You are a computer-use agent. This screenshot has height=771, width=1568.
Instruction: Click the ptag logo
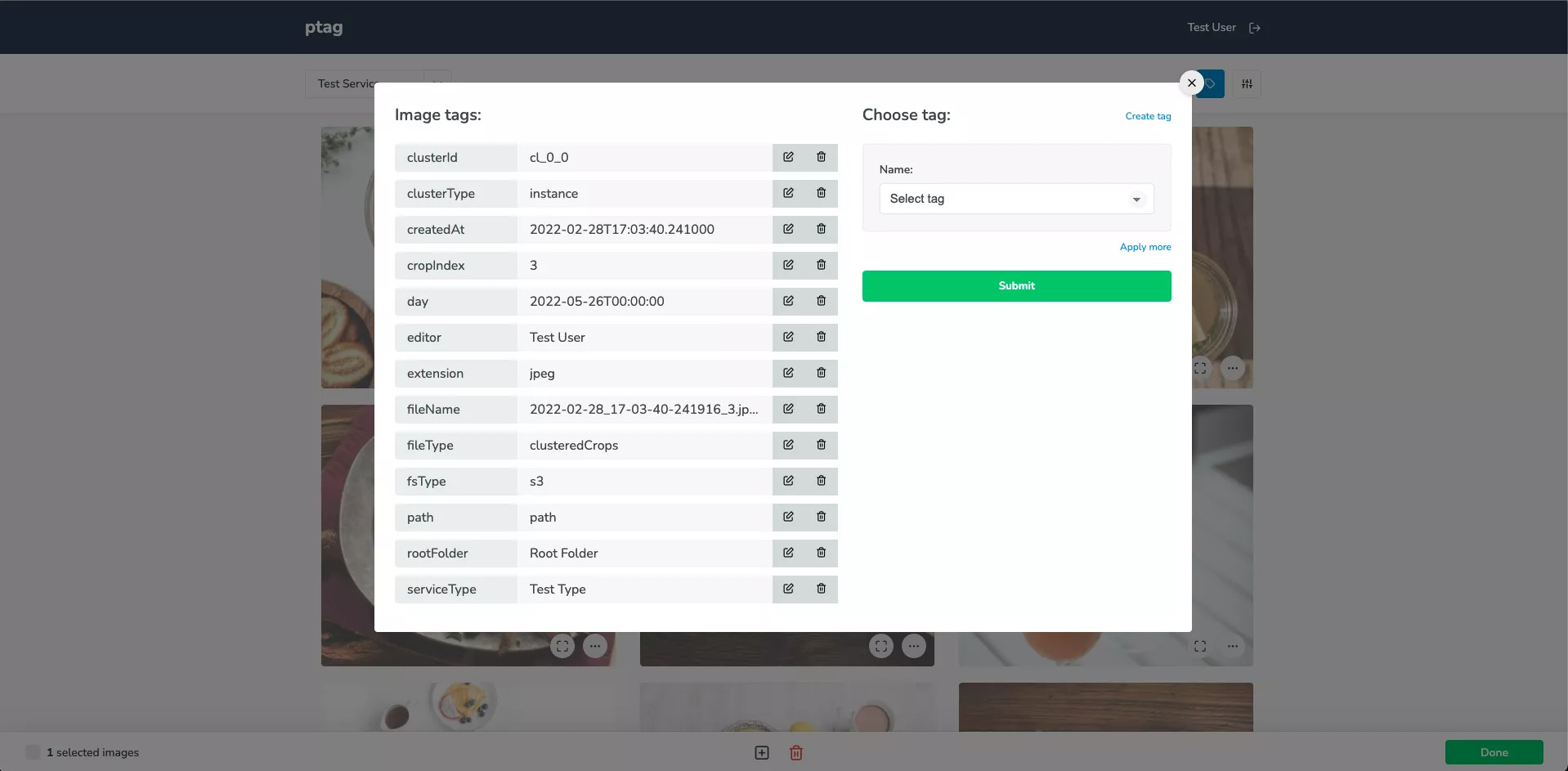click(x=324, y=27)
